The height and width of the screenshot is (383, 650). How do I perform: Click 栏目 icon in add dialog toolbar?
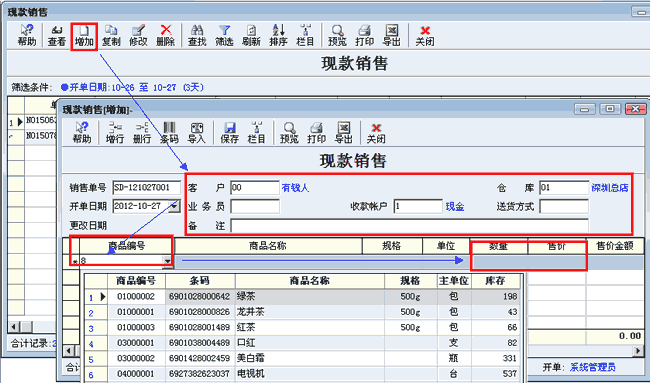(x=256, y=133)
